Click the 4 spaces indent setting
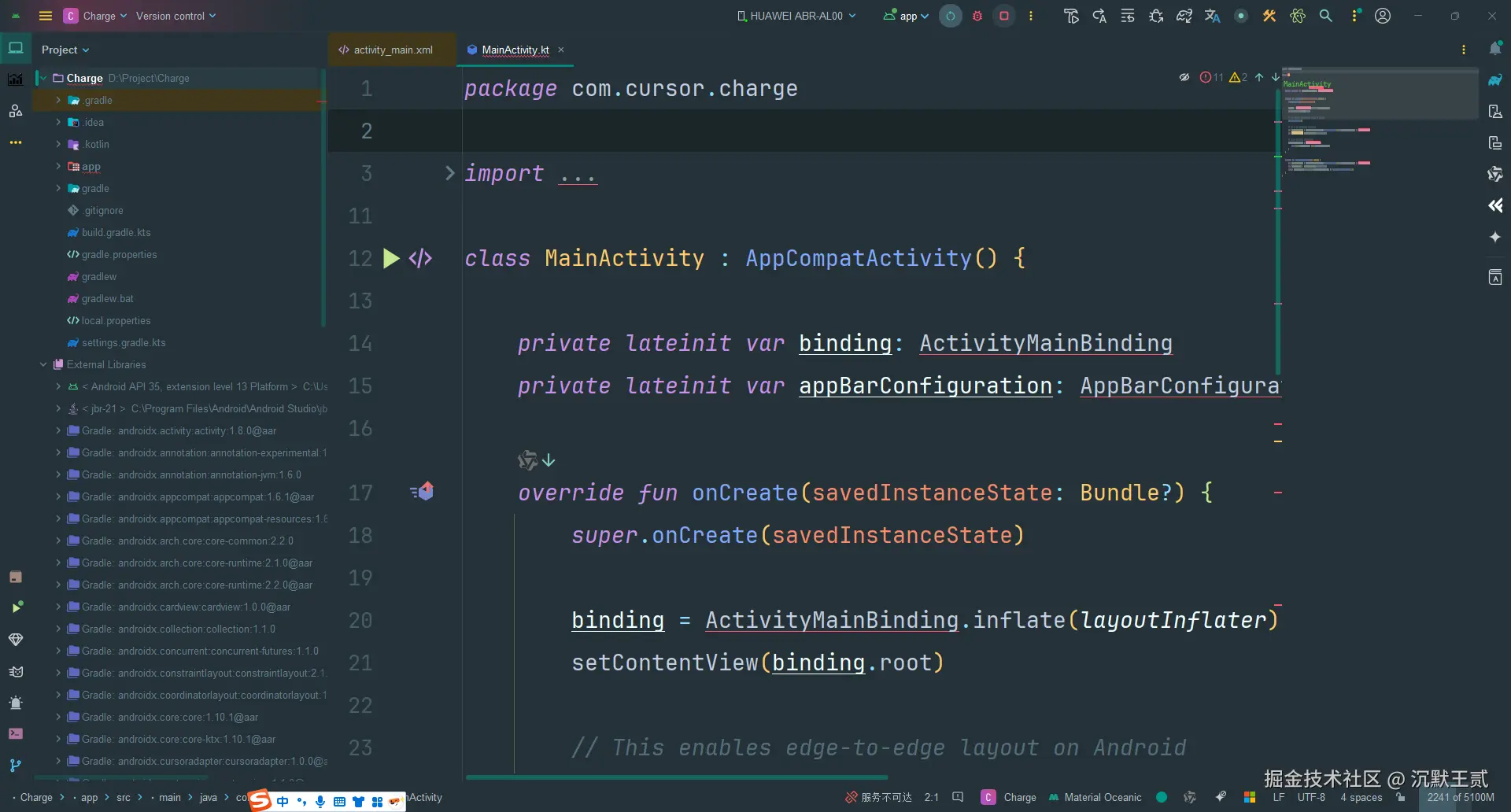 1361,797
